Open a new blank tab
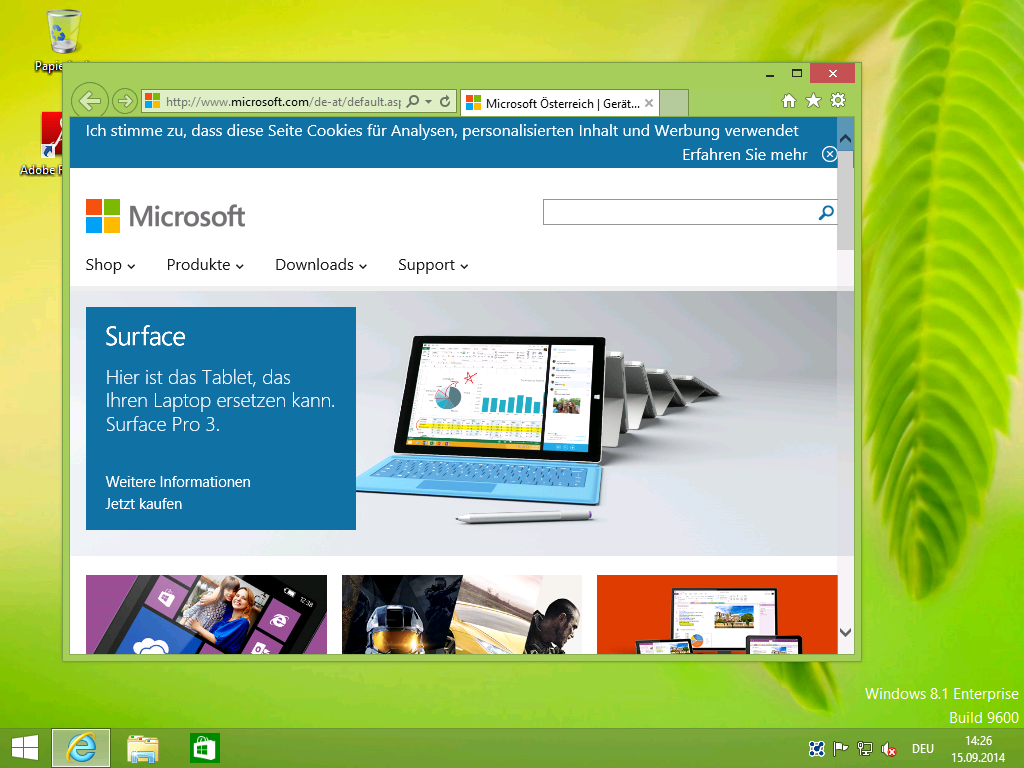 click(674, 103)
